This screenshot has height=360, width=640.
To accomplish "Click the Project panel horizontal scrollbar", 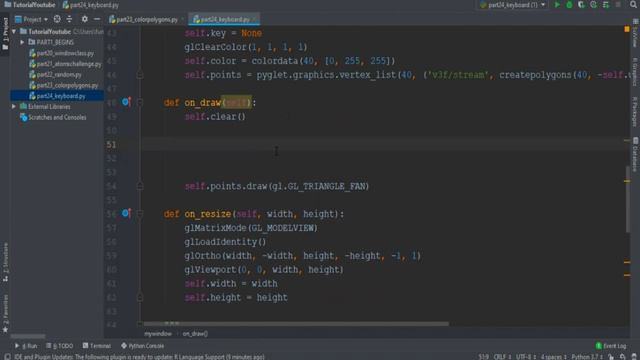I will (28, 336).
